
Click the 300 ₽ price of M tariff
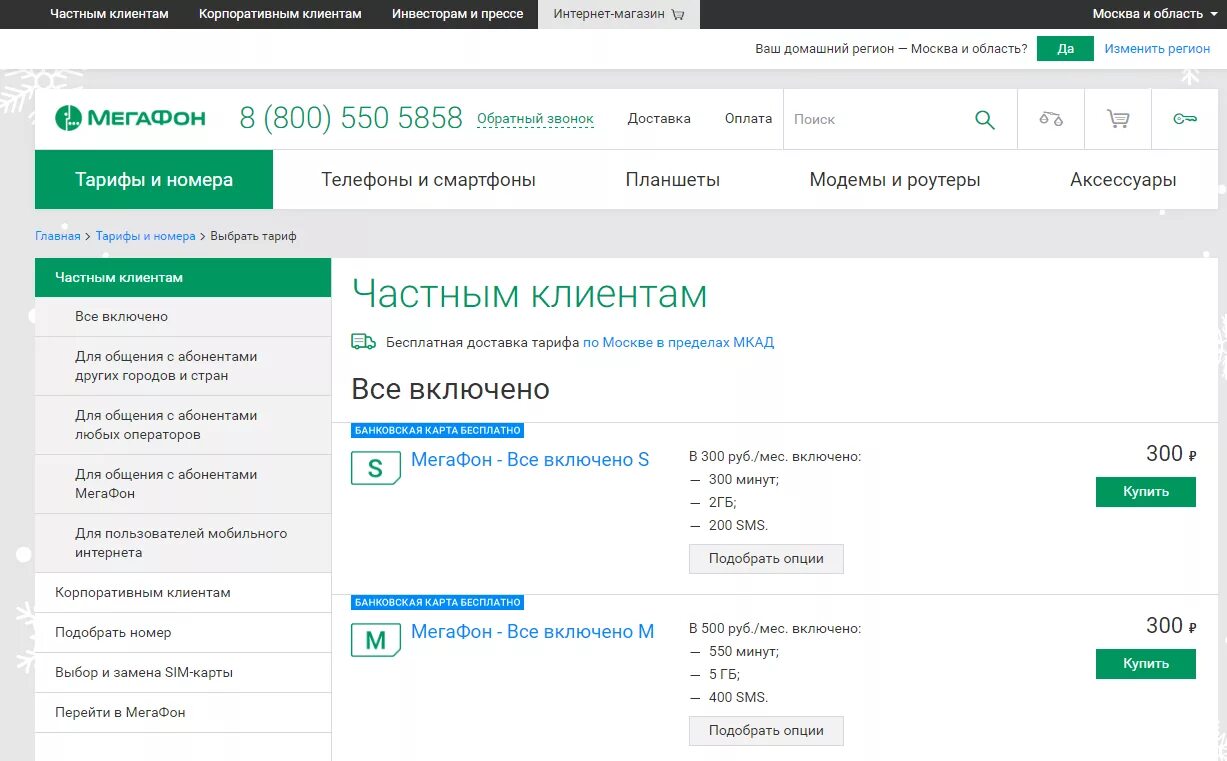[x=1171, y=626]
